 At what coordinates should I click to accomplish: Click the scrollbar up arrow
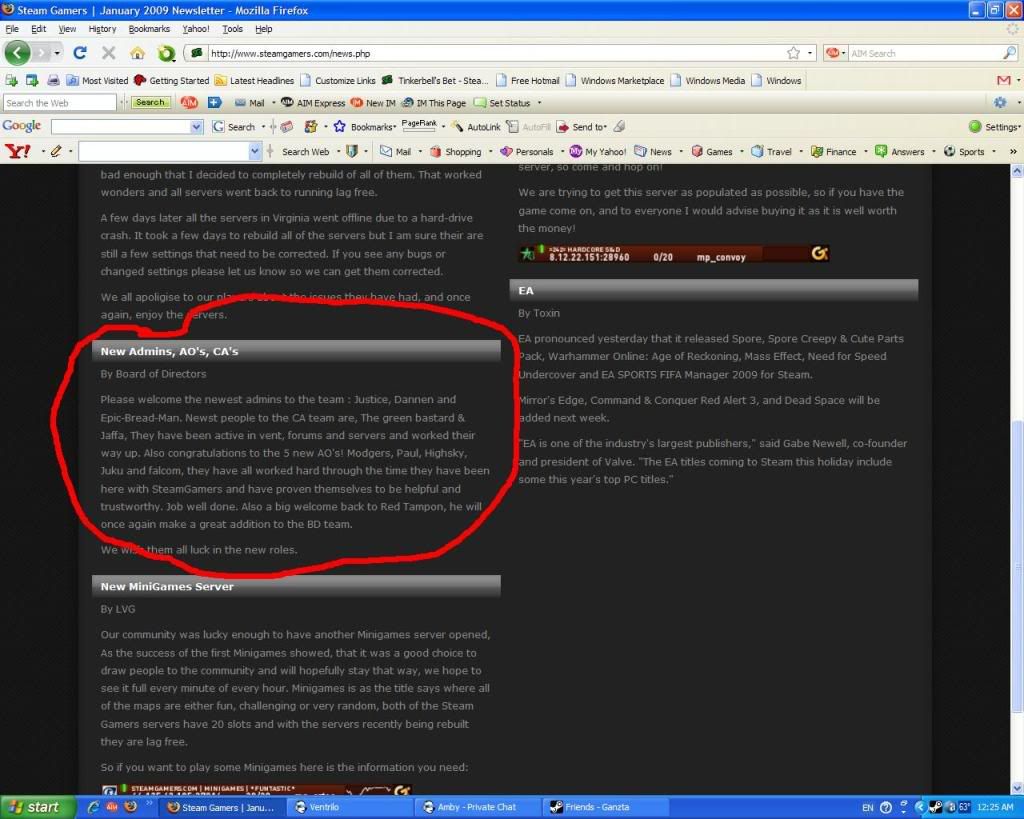pyautogui.click(x=1017, y=171)
